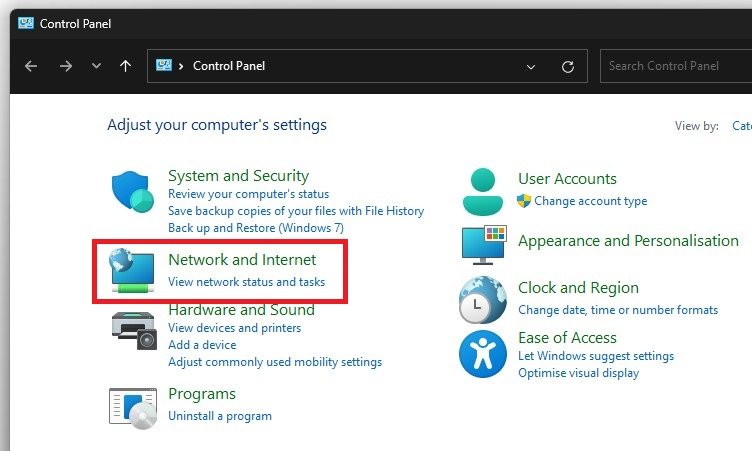Click the Search Control Panel field
This screenshot has width=752, height=451.
[676, 66]
